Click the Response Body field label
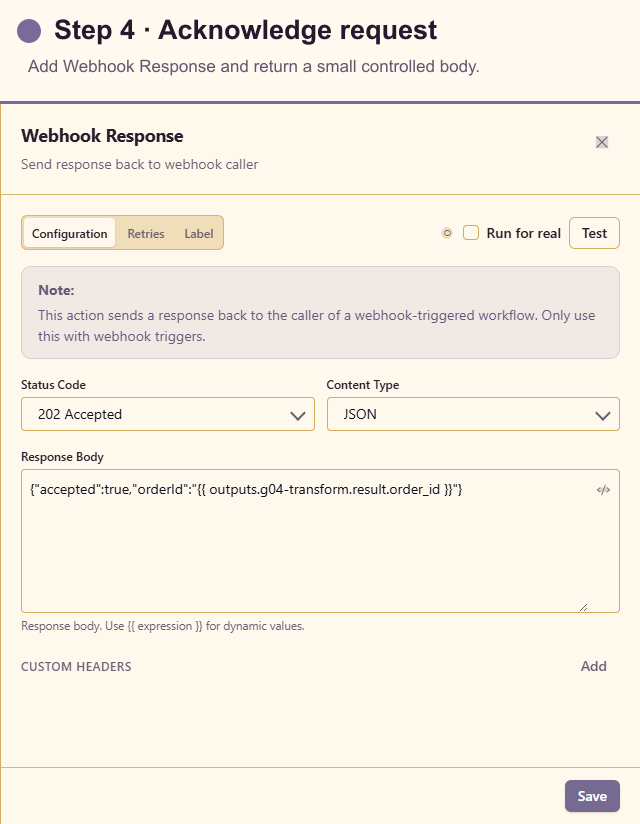Image resolution: width=640 pixels, height=824 pixels. (63, 457)
